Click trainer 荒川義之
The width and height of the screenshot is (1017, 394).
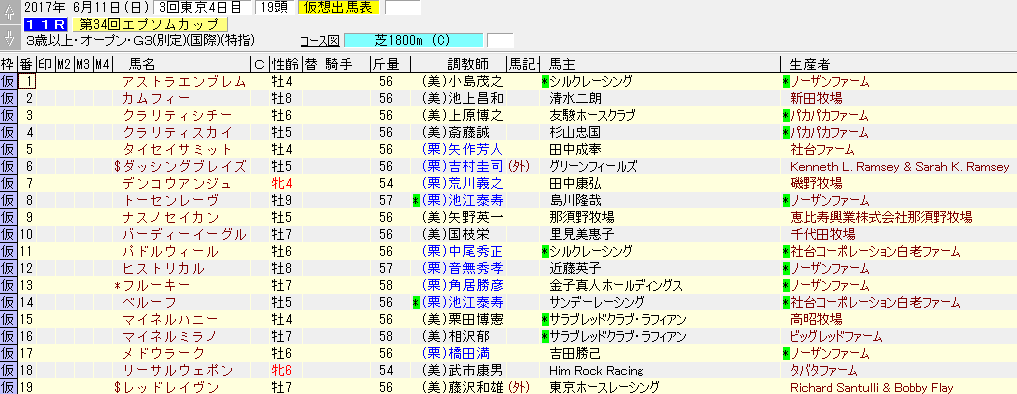[475, 183]
